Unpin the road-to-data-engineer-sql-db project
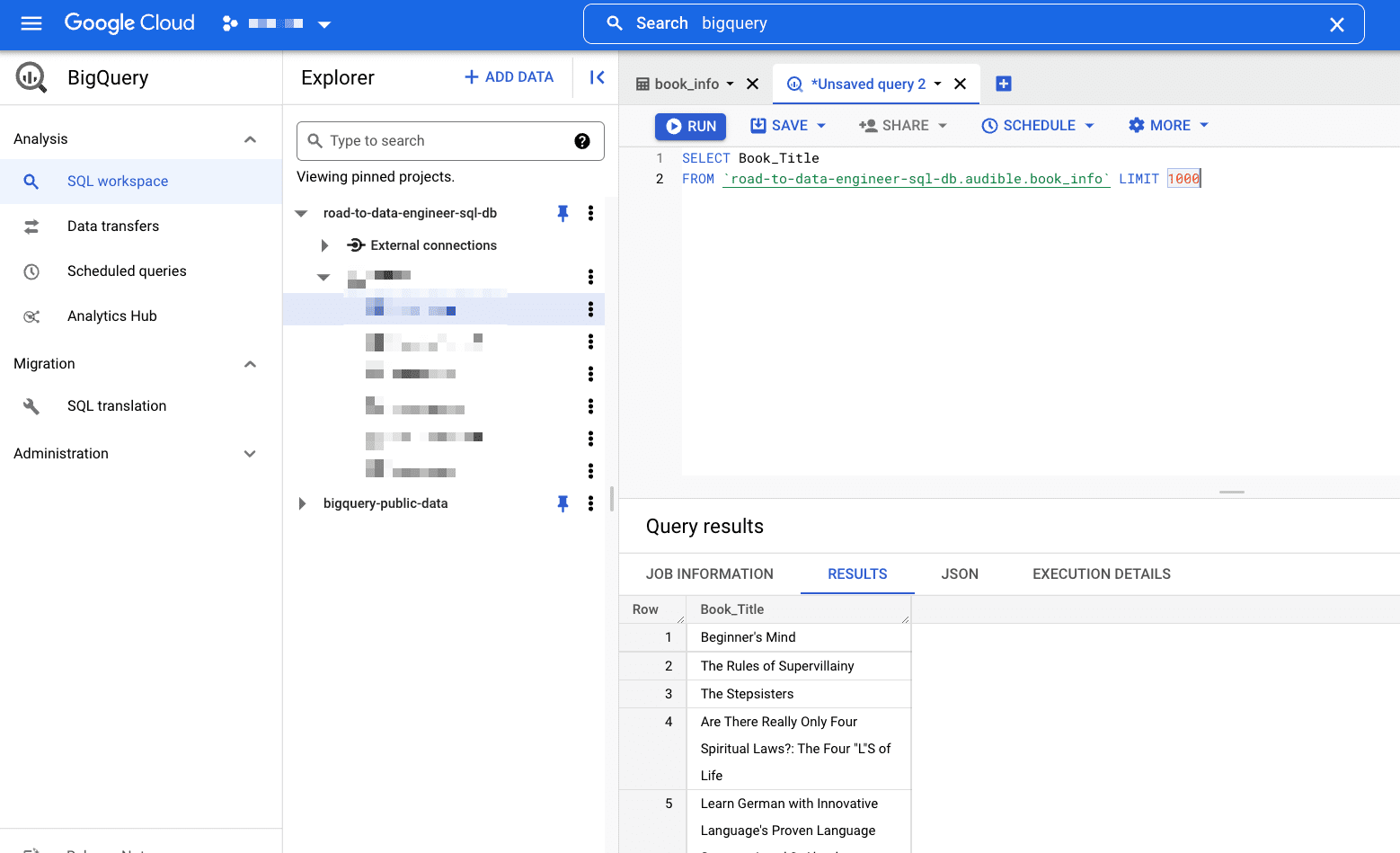This screenshot has height=853, width=1400. click(x=563, y=213)
